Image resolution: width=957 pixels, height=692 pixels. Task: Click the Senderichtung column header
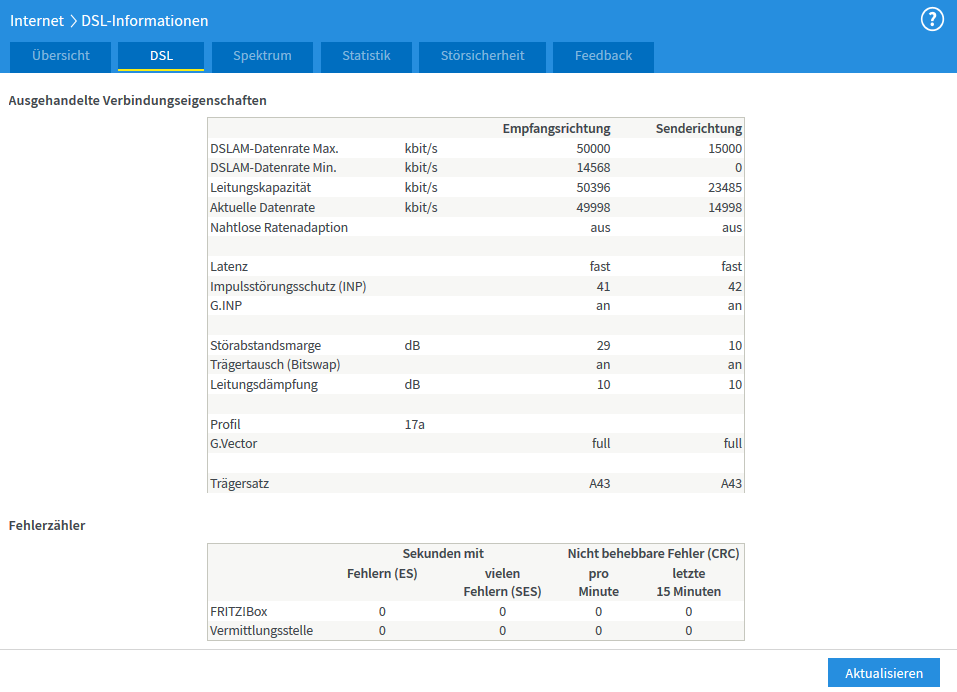(x=698, y=128)
